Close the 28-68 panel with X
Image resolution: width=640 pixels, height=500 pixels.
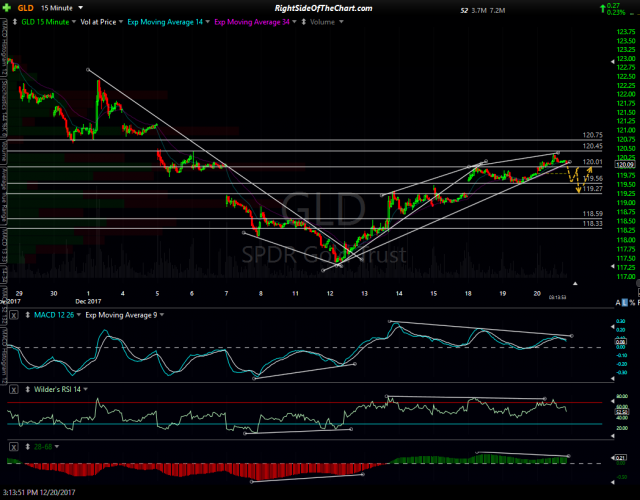[x=13, y=447]
